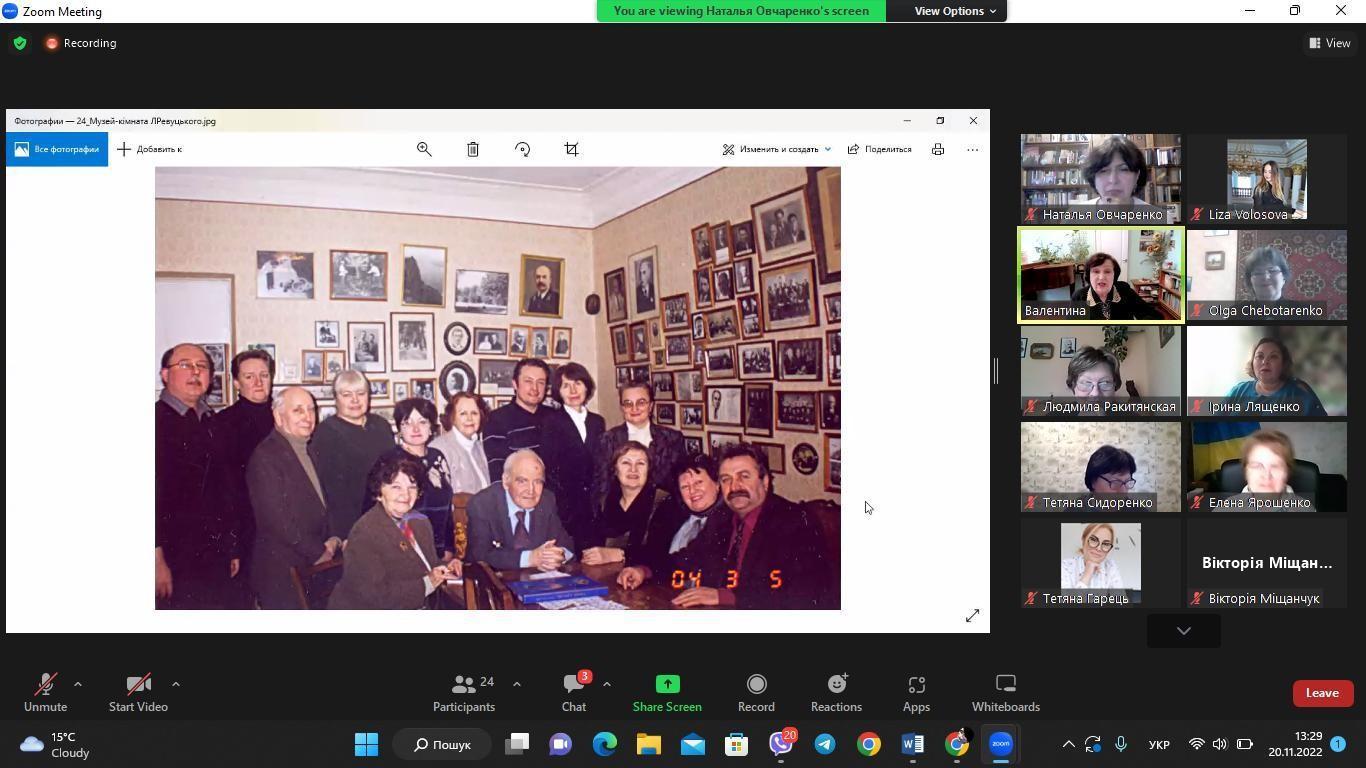Select Валентина's video thumbnail
1366x768 pixels.
[1100, 275]
